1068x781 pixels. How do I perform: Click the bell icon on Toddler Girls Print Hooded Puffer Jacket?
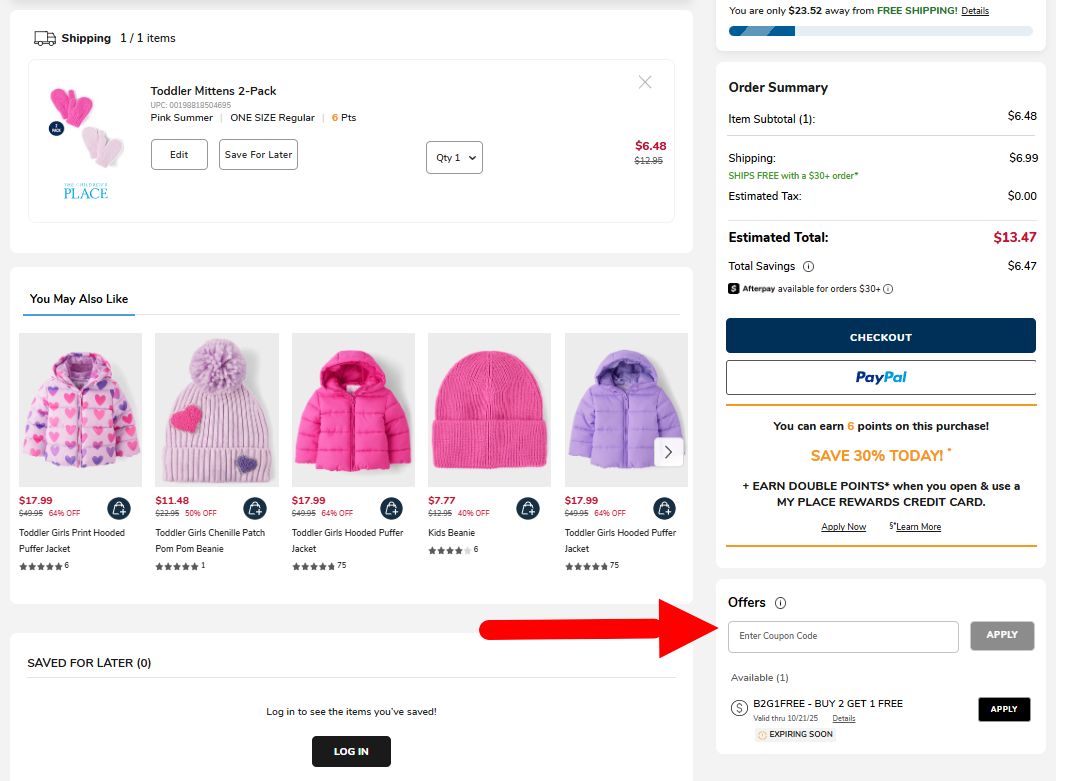coord(119,508)
